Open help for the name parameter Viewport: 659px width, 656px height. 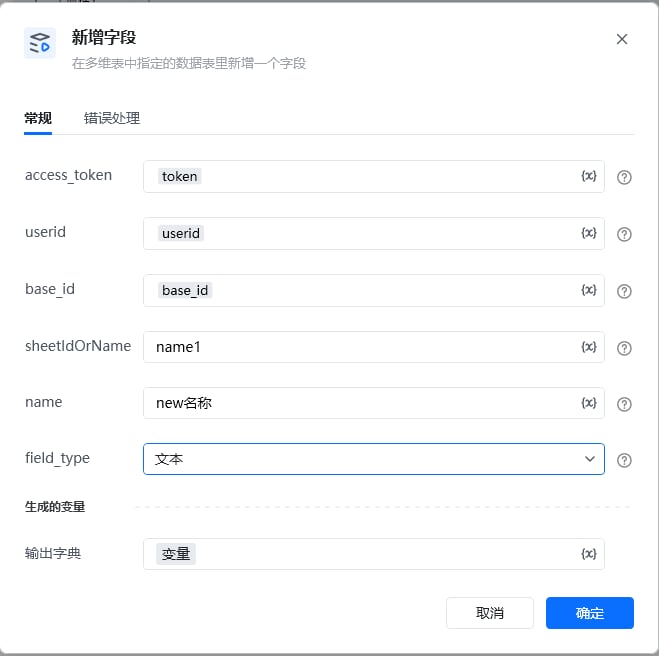624,404
